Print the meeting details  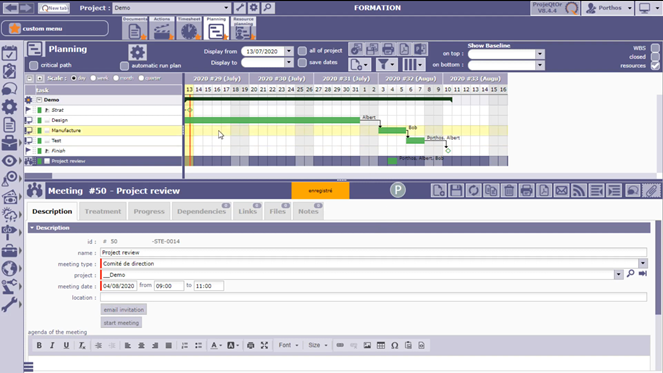[x=526, y=191]
